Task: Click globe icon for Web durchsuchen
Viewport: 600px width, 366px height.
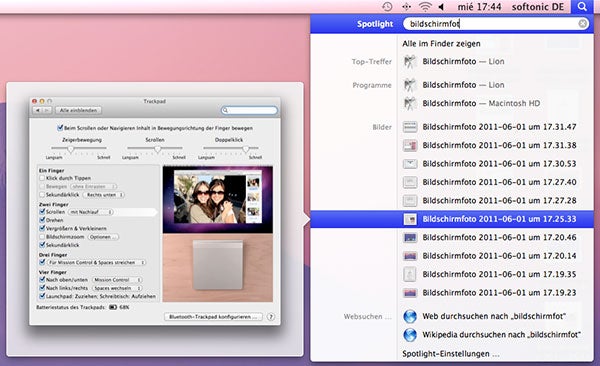Action: [410, 316]
